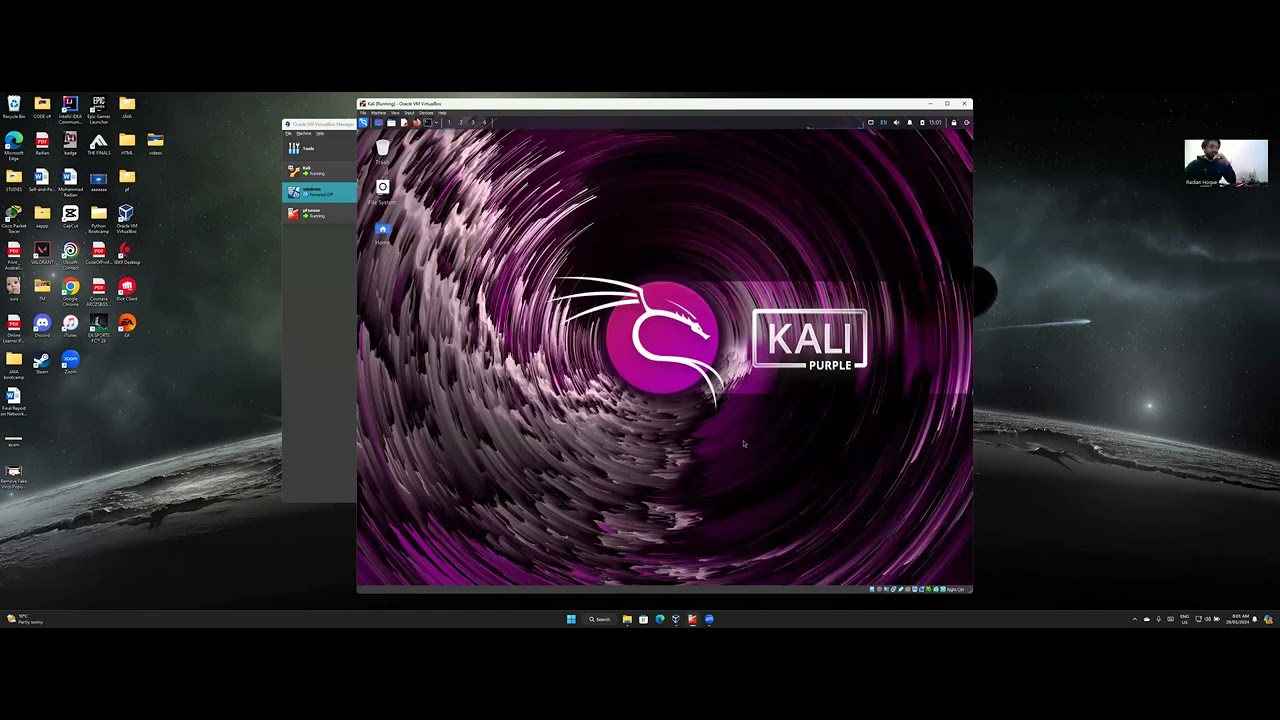This screenshot has width=1280, height=720.
Task: Click the Kali volume speaker icon
Action: point(896,122)
